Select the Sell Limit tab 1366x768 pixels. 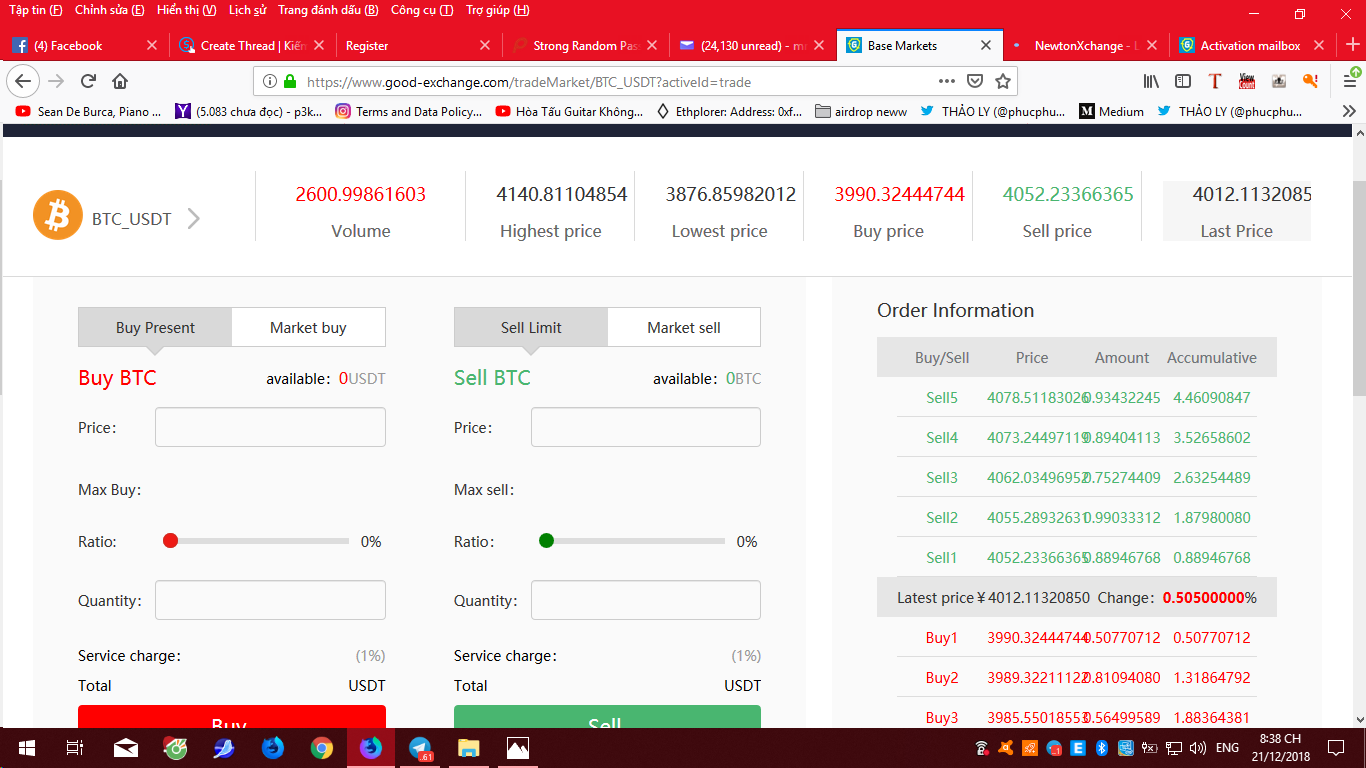click(531, 327)
